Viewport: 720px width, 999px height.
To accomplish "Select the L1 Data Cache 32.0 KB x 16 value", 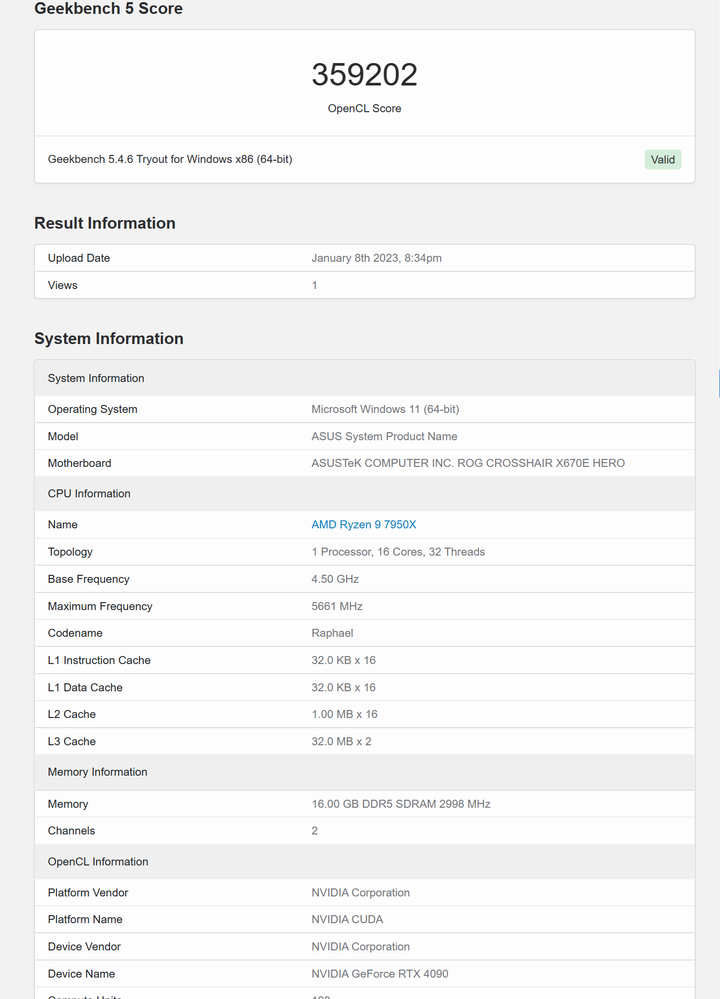I will point(343,687).
